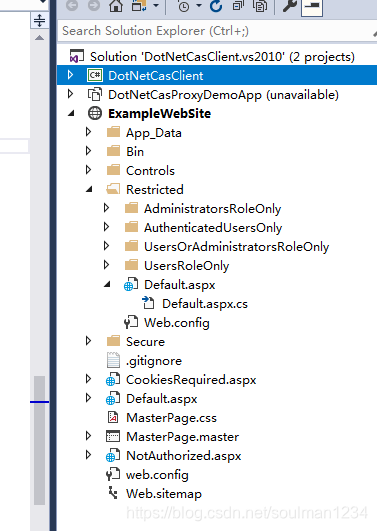Expand DotNetCasProxyDemoApp (unavailable) node
The height and width of the screenshot is (531, 377).
(70, 94)
